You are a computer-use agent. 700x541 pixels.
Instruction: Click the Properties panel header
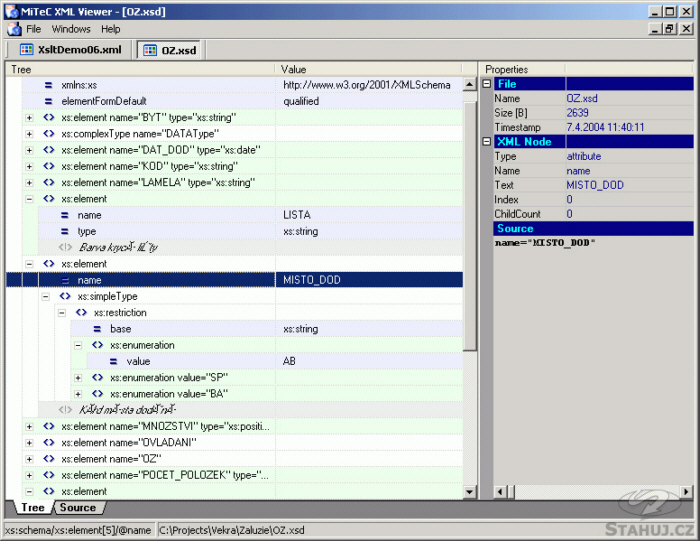[x=524, y=69]
